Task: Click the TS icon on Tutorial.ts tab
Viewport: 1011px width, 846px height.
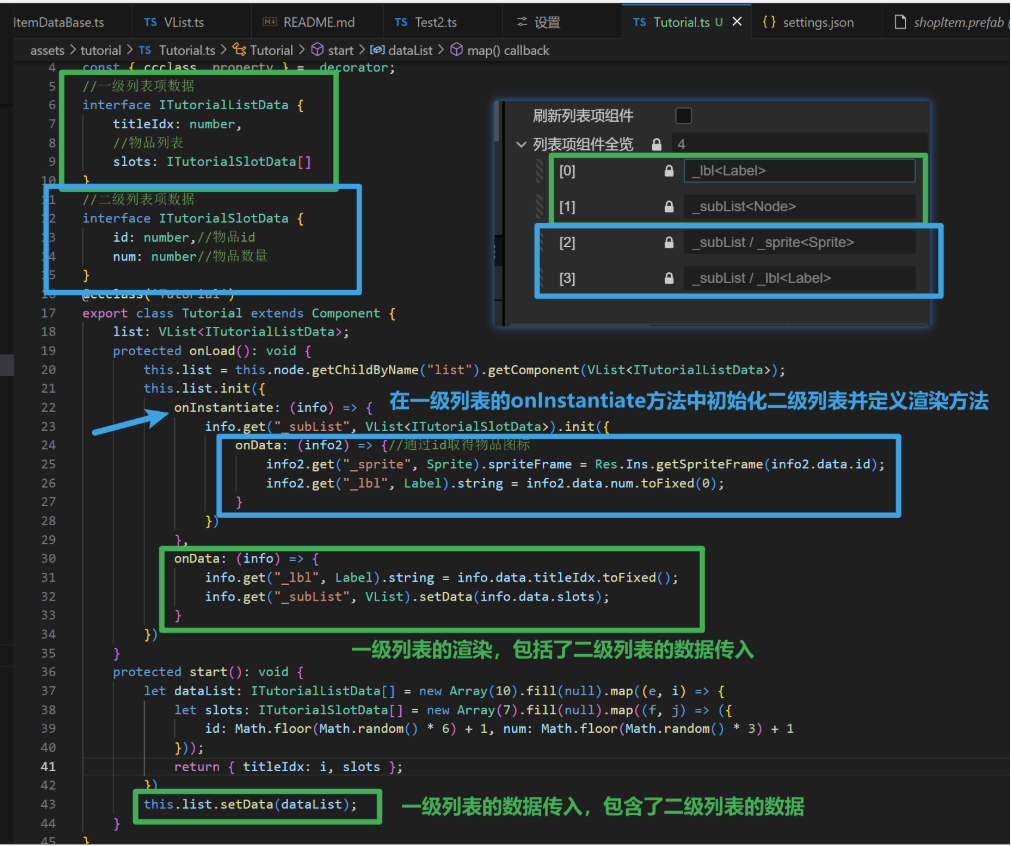Action: (640, 23)
